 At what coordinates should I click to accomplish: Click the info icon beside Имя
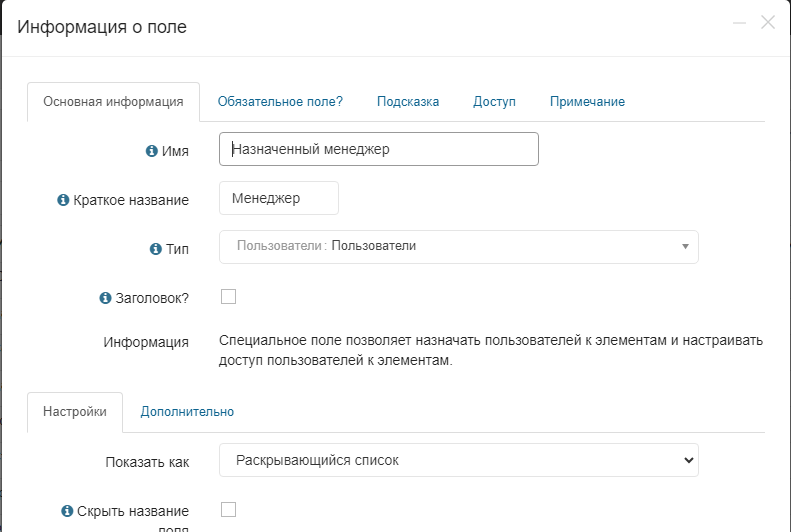pyautogui.click(x=151, y=151)
